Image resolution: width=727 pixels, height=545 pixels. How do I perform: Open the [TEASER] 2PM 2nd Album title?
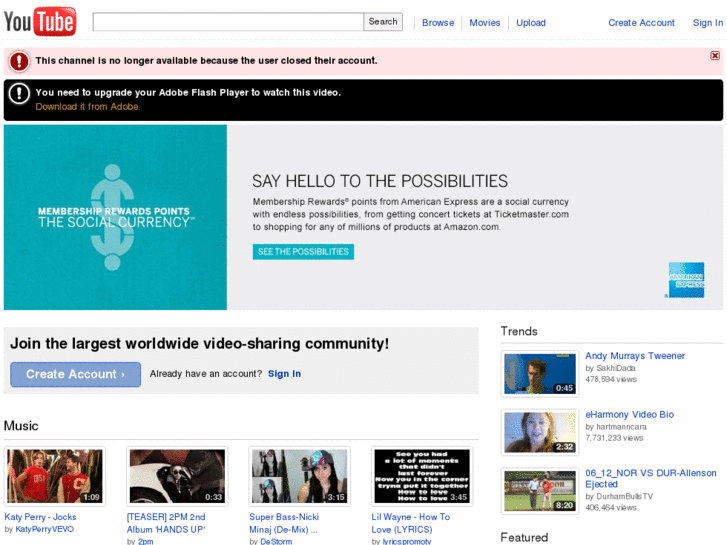(166, 523)
